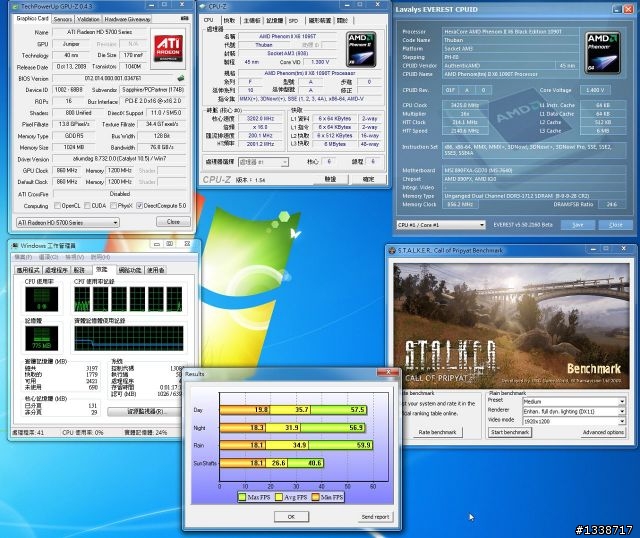Click the CPU usage gauge in Task Manager

click(42, 299)
